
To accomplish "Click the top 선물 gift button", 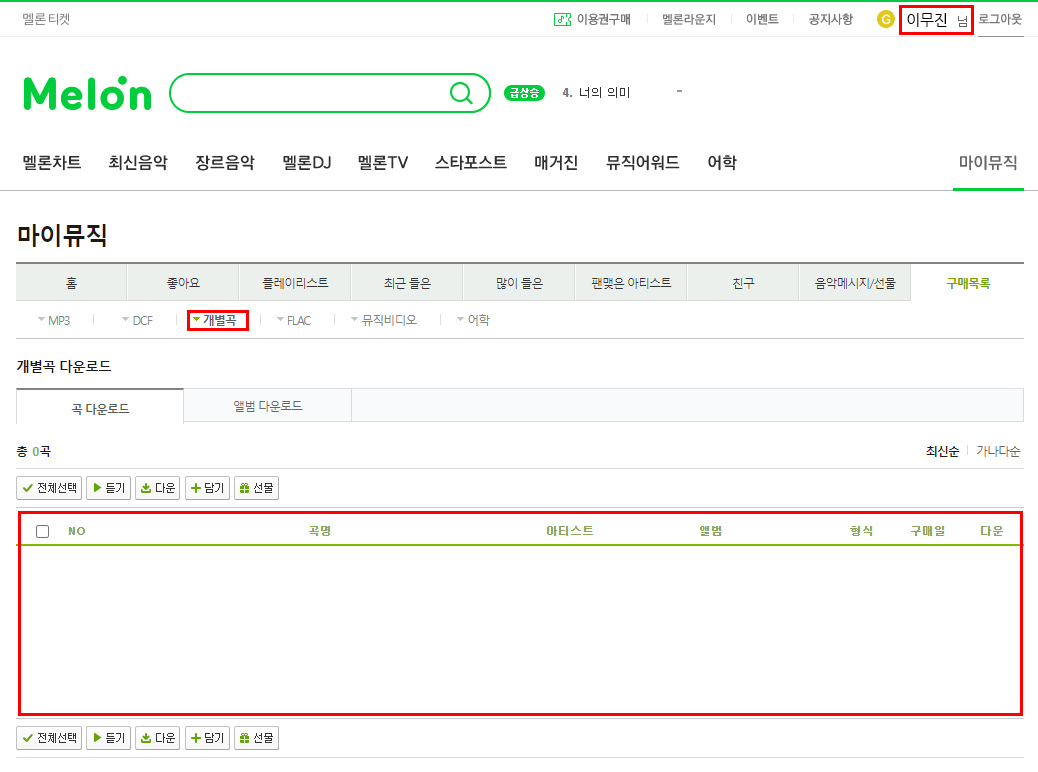I will (256, 488).
